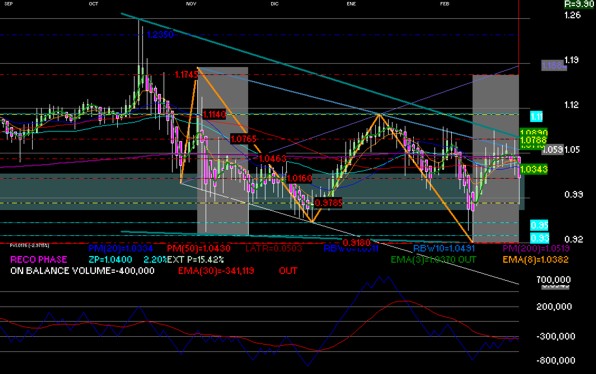Click the cyan 0.93 price tag
The height and width of the screenshot is (374, 596).
(539, 238)
